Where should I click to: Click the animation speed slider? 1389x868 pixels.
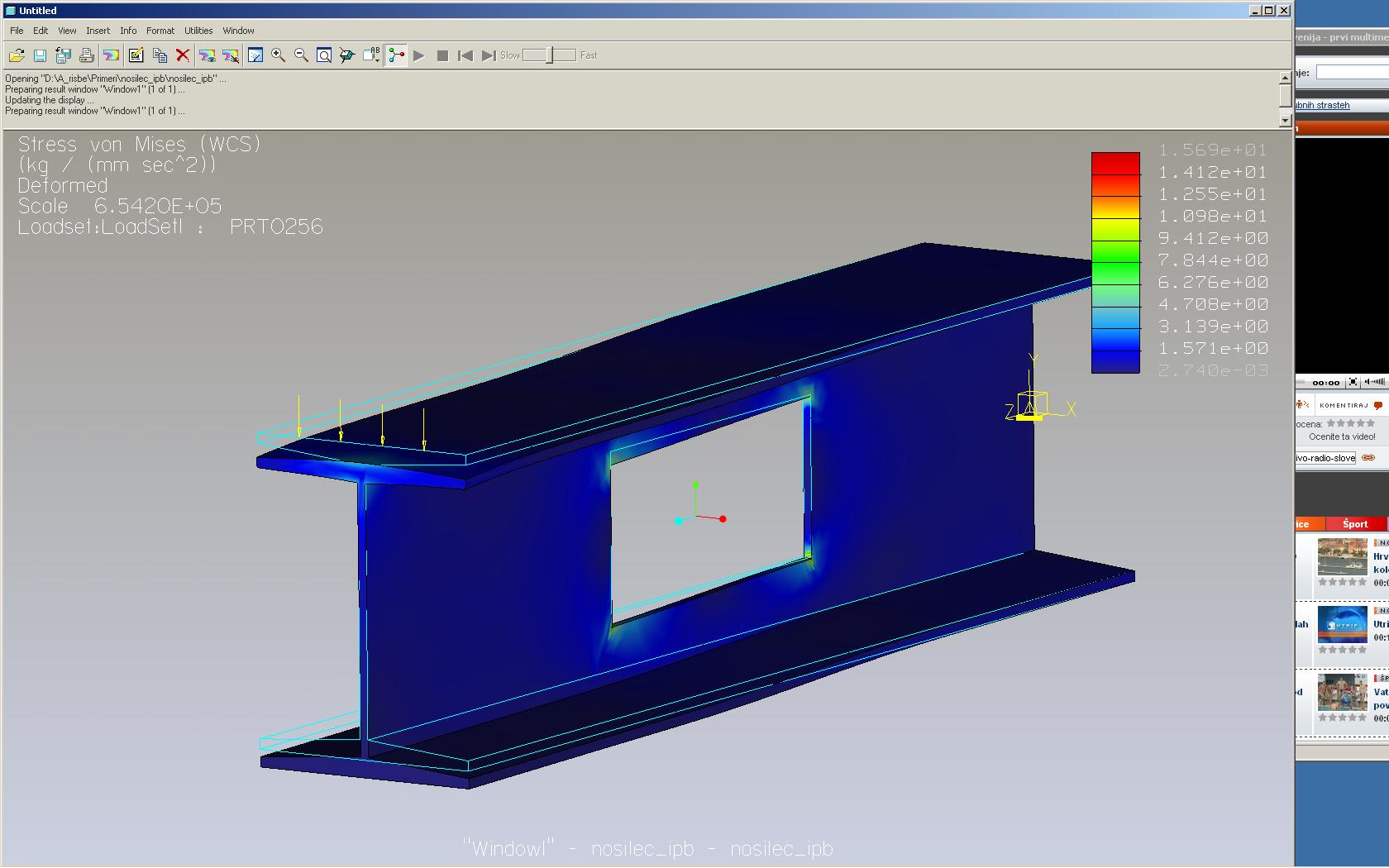549,55
